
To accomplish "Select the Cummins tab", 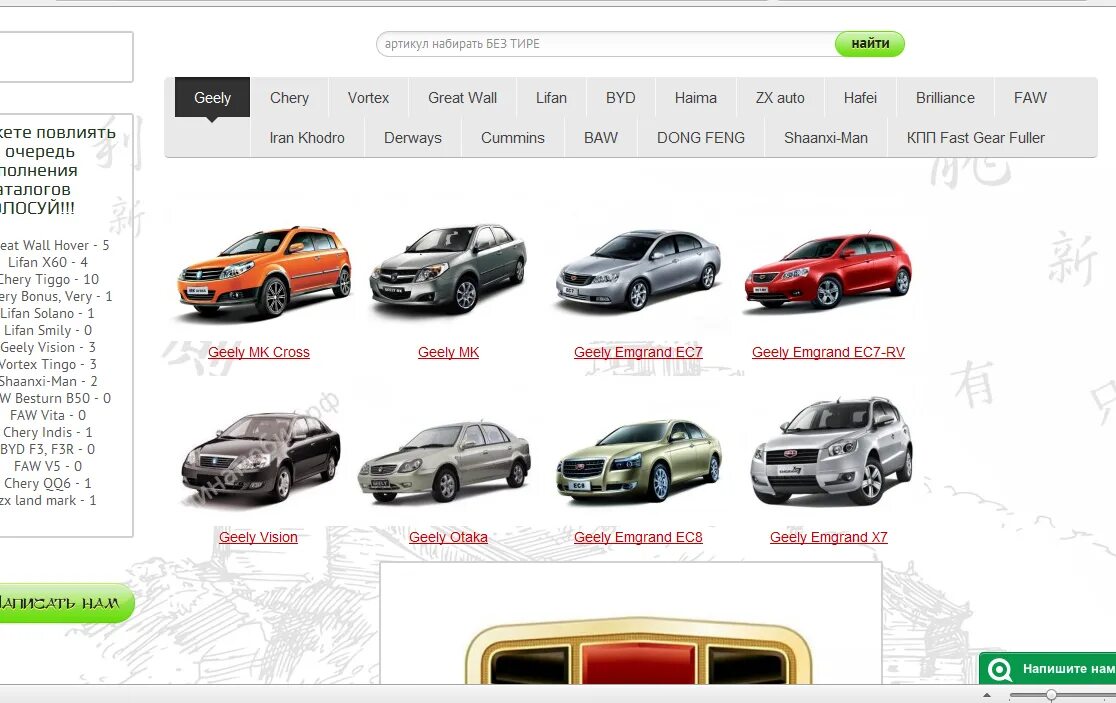I will [x=512, y=137].
